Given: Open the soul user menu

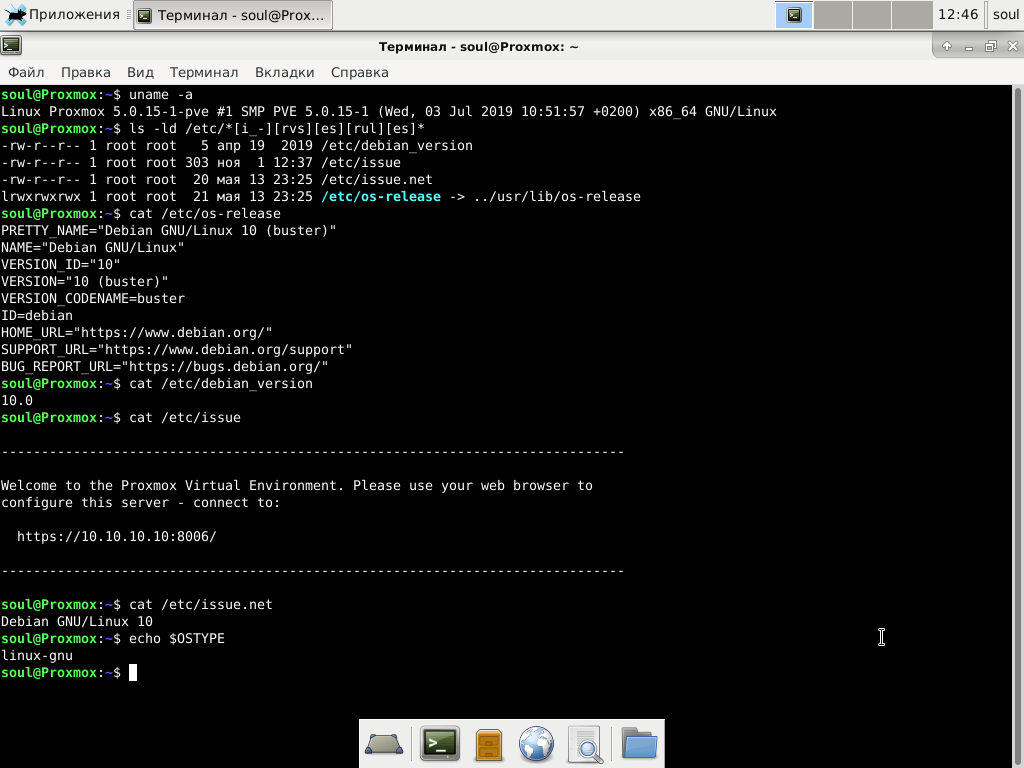Looking at the screenshot, I should coord(1006,14).
